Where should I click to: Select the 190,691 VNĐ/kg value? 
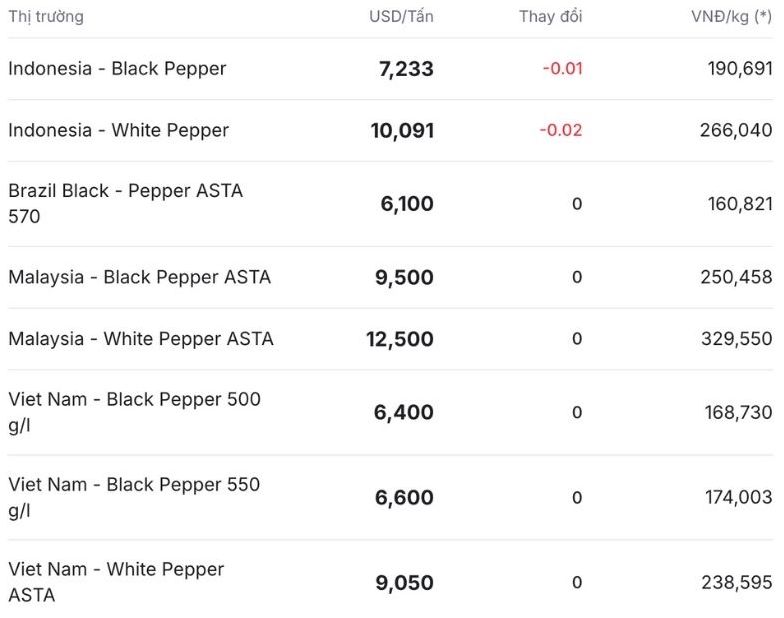point(738,69)
